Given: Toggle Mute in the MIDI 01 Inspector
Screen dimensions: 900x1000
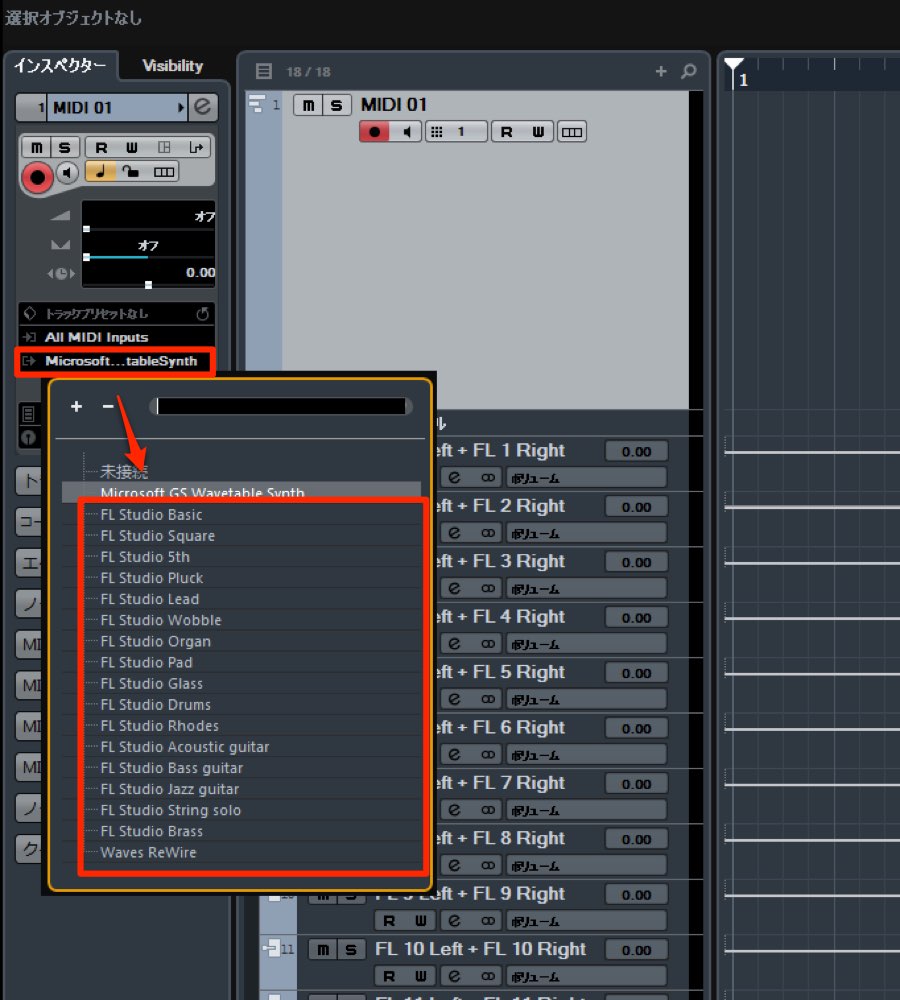Looking at the screenshot, I should [x=36, y=147].
